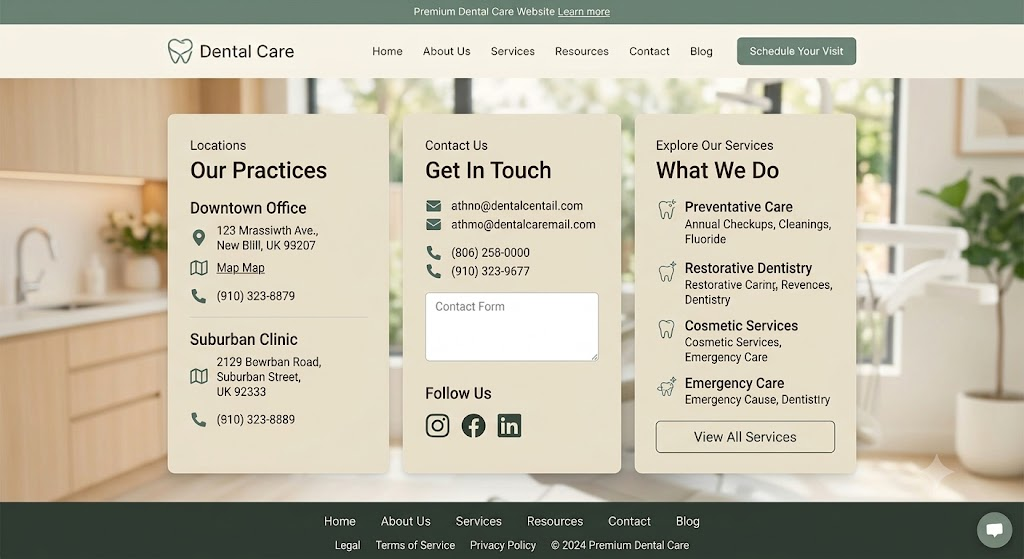Open About Us in the footer
This screenshot has height=559, width=1024.
click(x=406, y=521)
